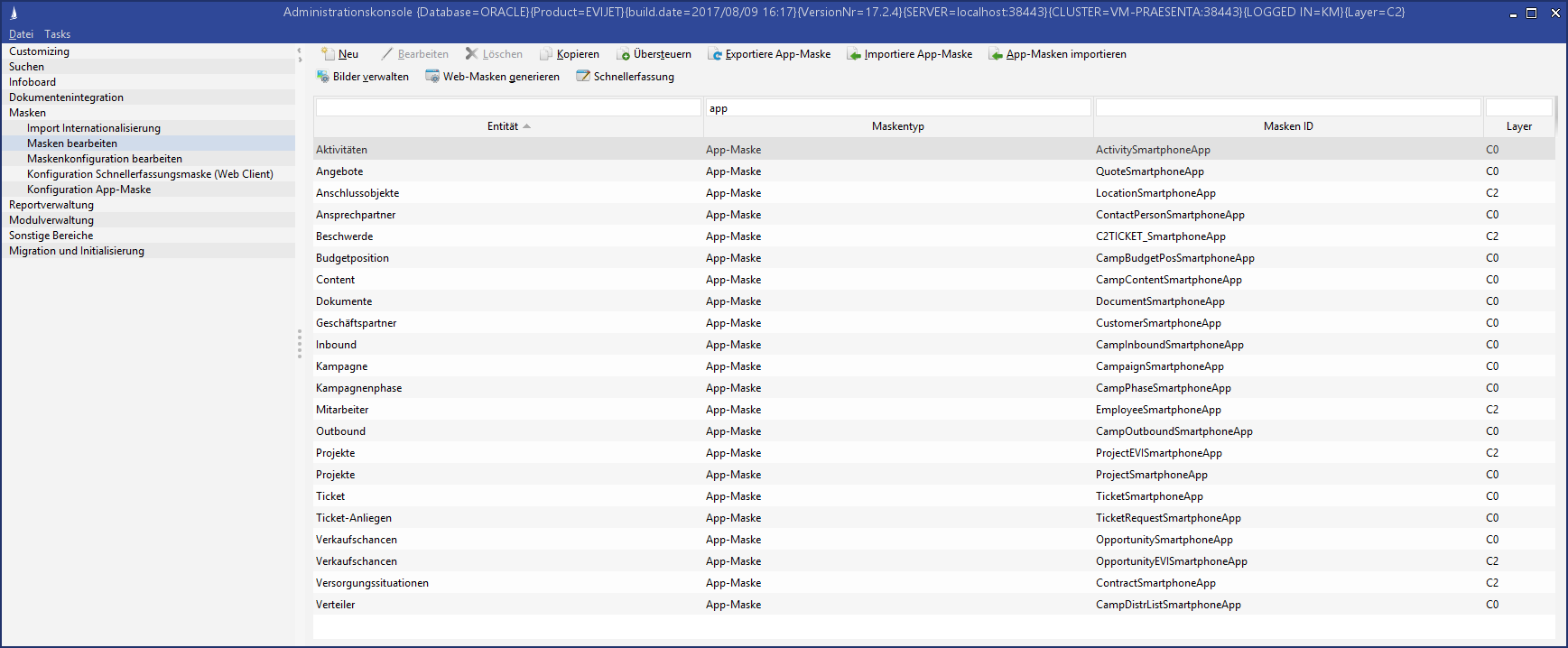Expand the Customizing section in sidebar
Image resolution: width=1568 pixels, height=648 pixels.
[x=39, y=51]
